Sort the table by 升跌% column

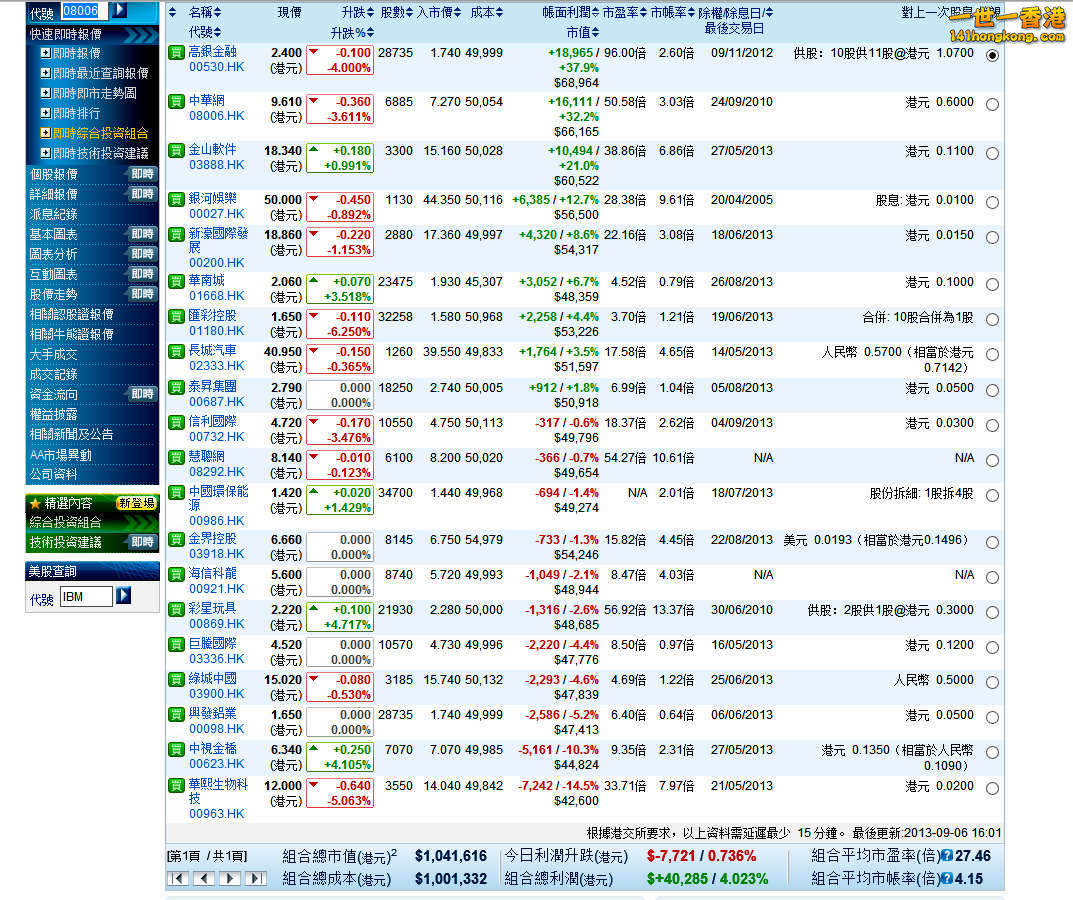click(x=352, y=32)
